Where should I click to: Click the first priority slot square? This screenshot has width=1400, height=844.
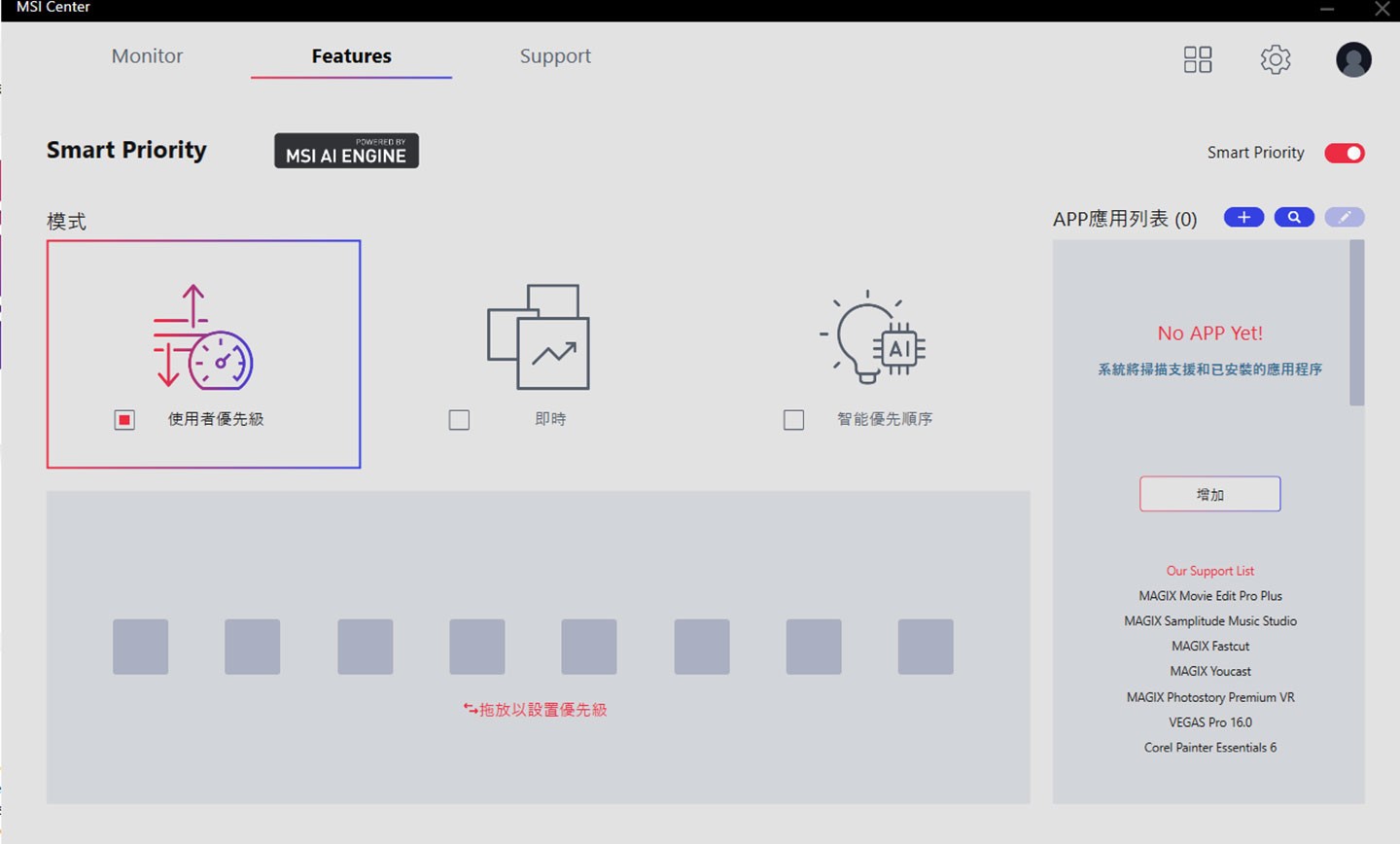pyautogui.click(x=140, y=647)
